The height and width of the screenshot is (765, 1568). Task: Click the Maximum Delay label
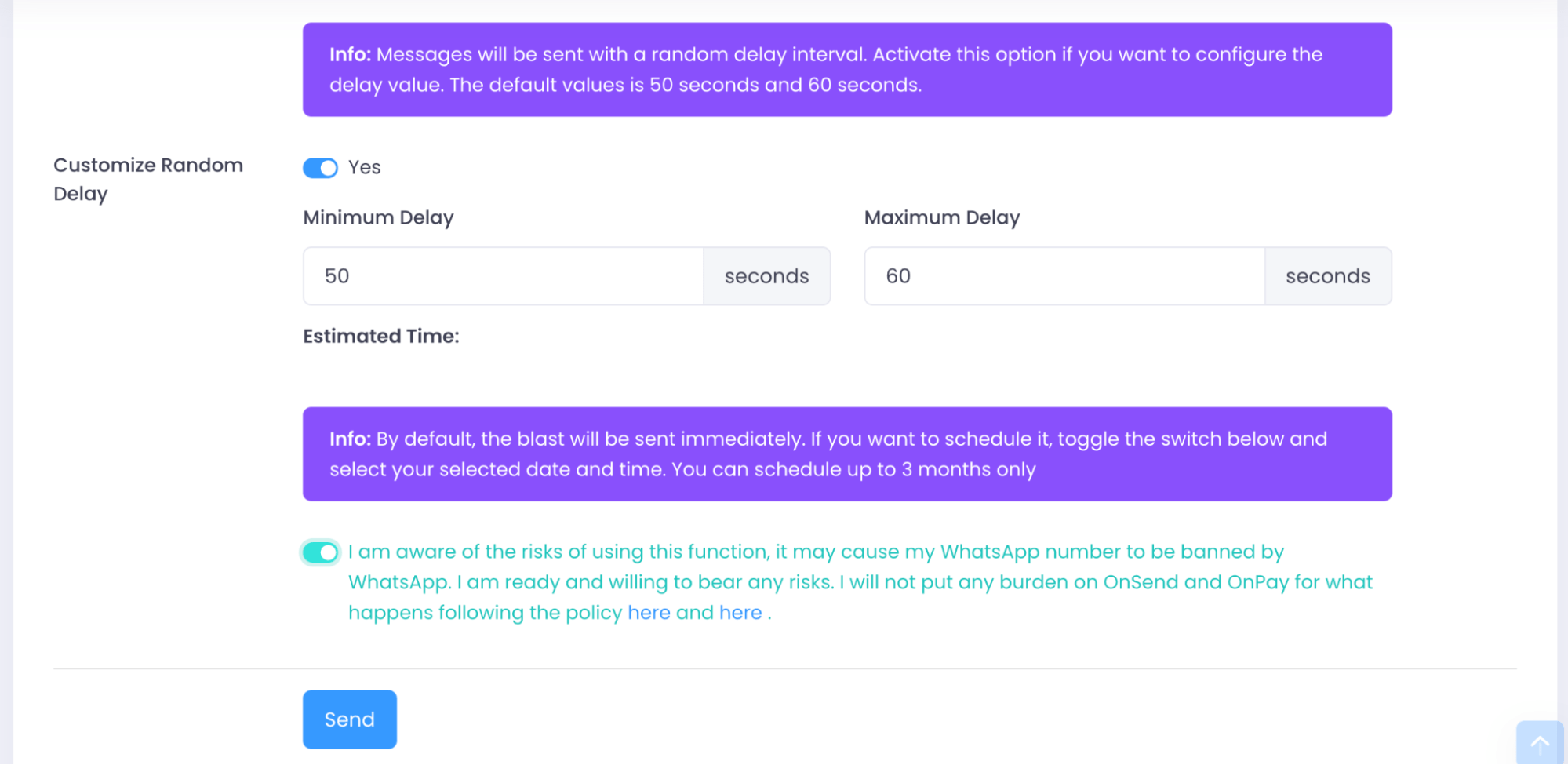pos(942,217)
